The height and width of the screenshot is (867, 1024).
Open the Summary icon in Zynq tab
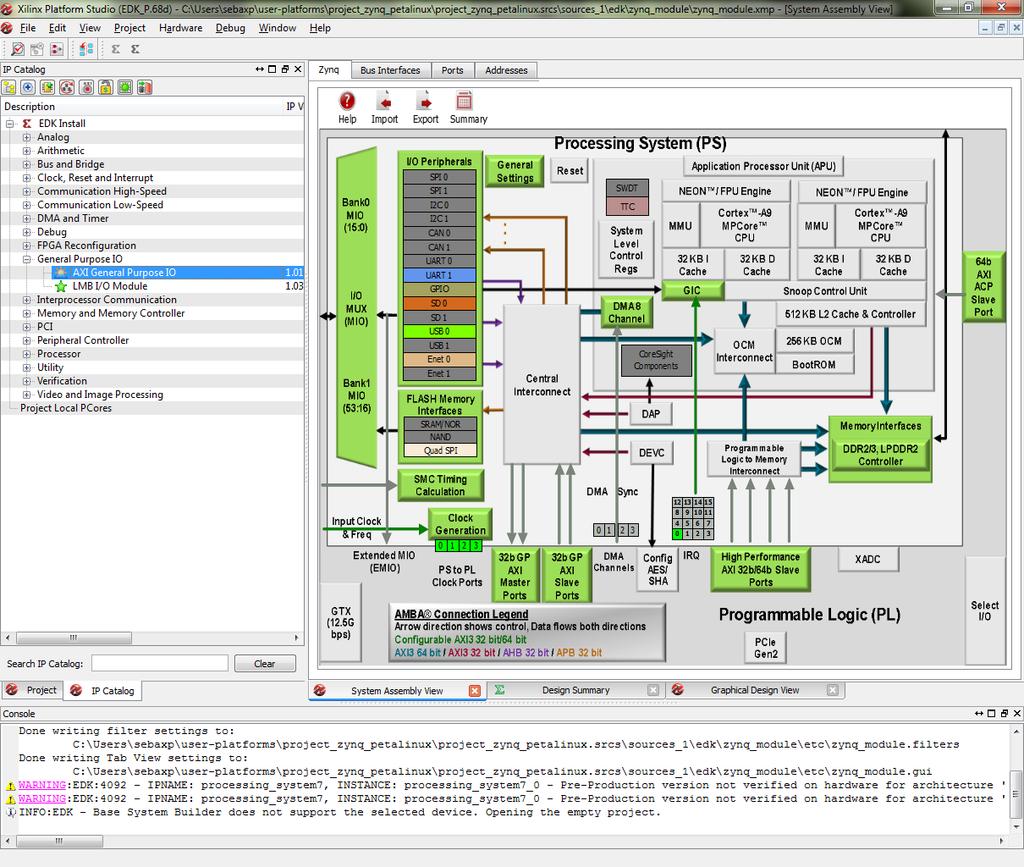click(468, 108)
